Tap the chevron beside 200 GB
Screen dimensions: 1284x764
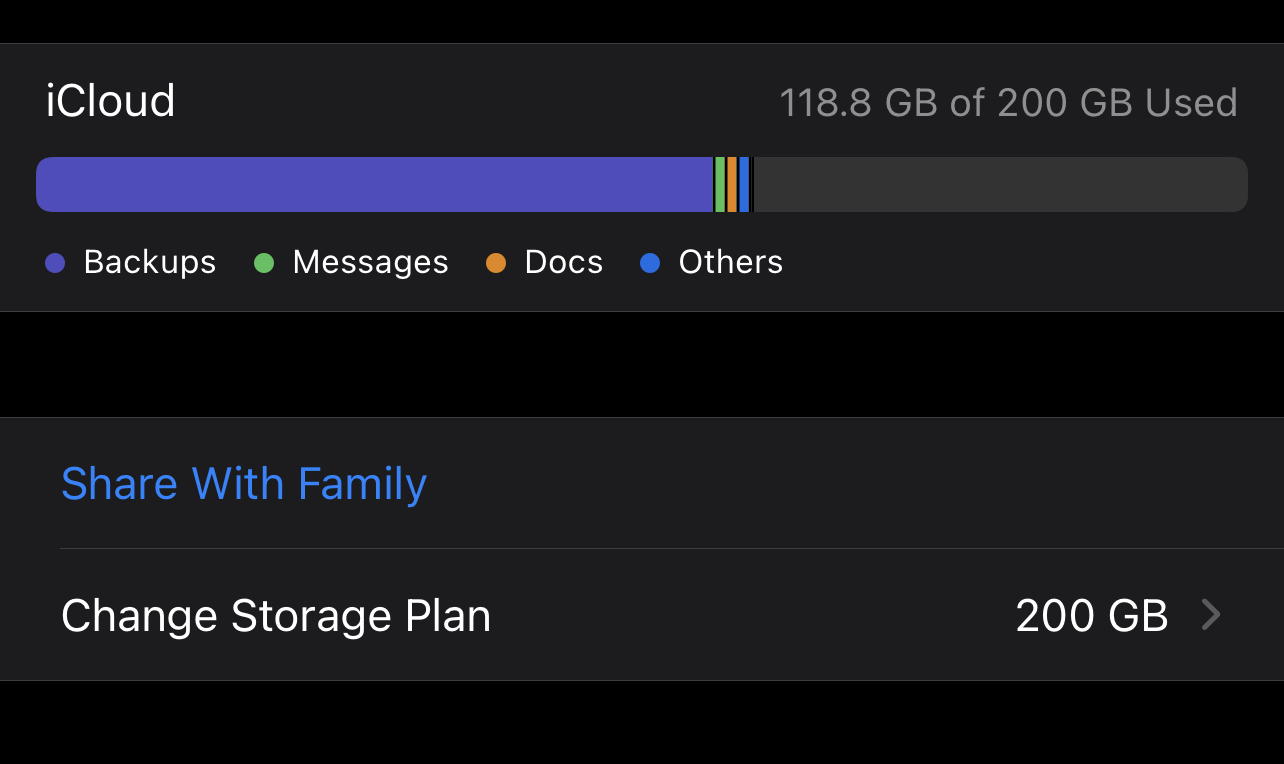click(1210, 615)
